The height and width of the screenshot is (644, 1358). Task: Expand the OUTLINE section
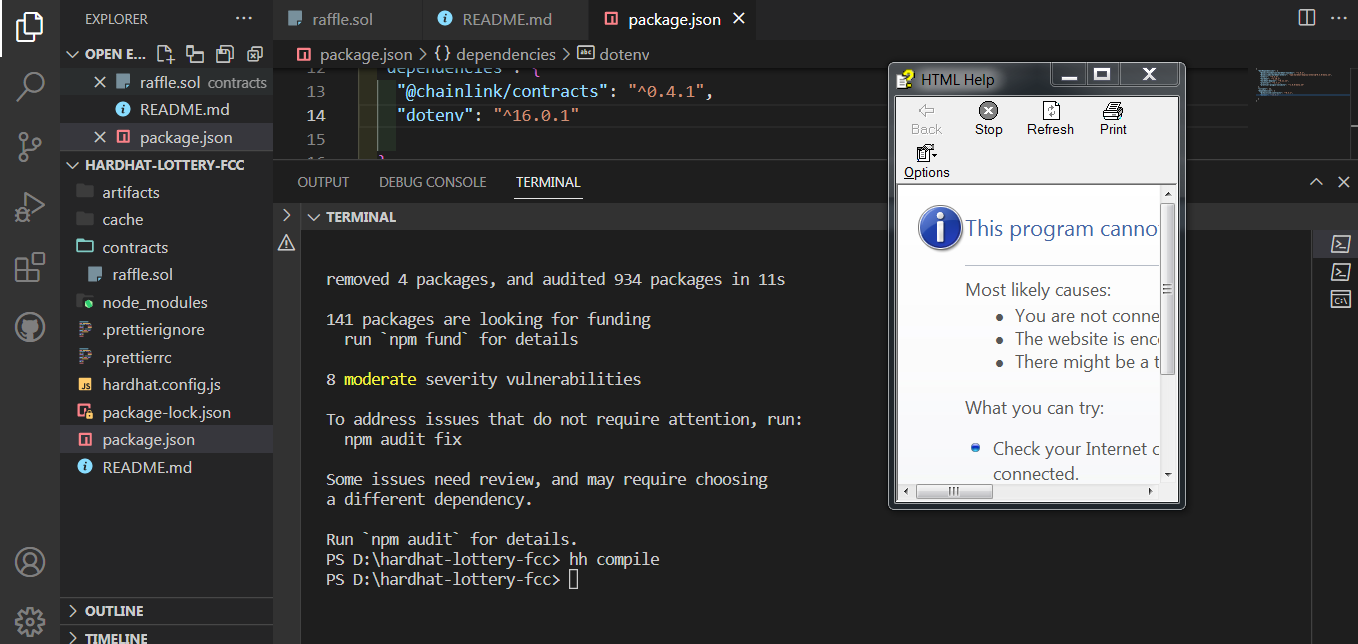tap(71, 611)
